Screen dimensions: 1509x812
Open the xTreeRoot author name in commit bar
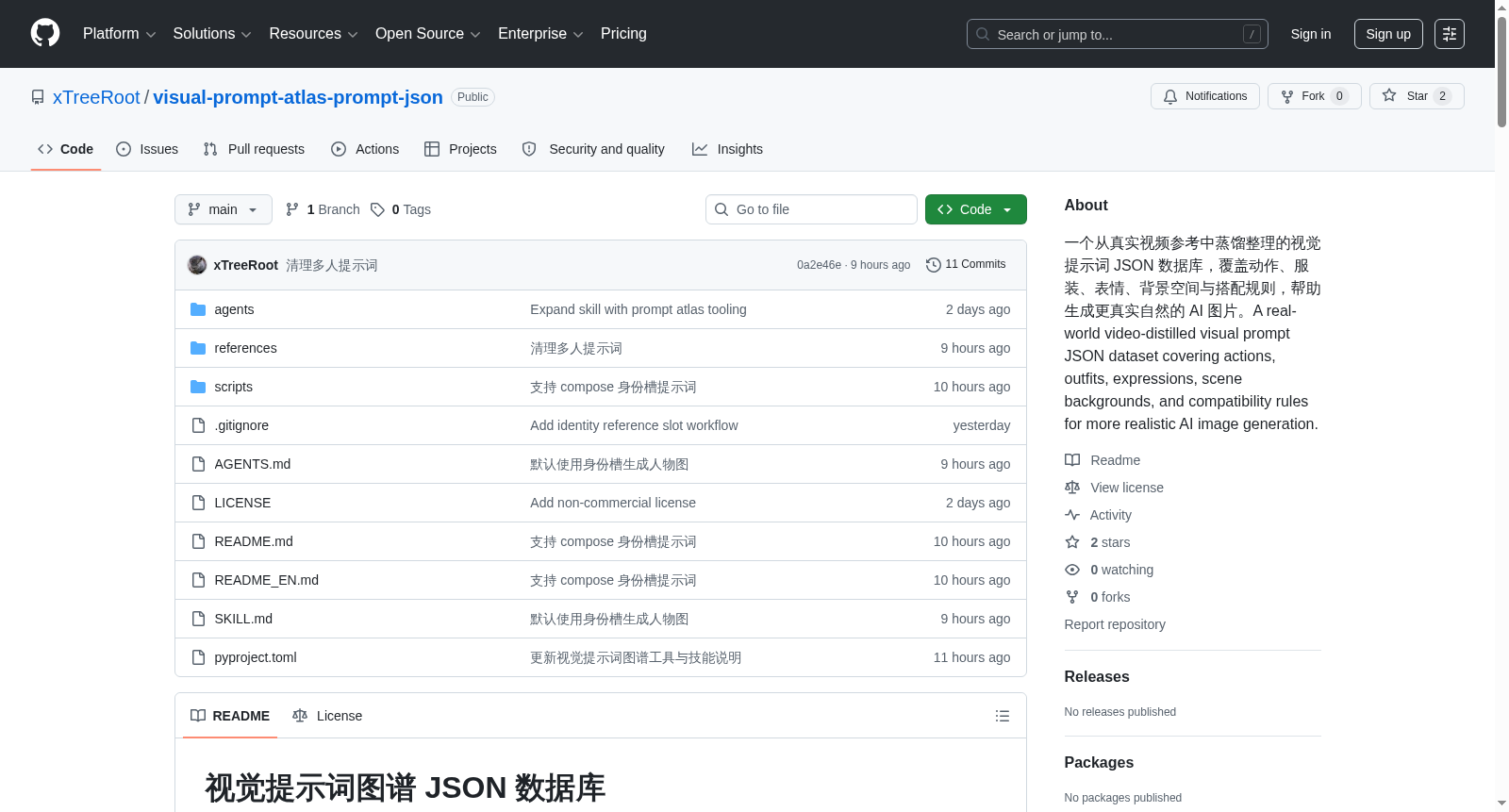click(245, 265)
